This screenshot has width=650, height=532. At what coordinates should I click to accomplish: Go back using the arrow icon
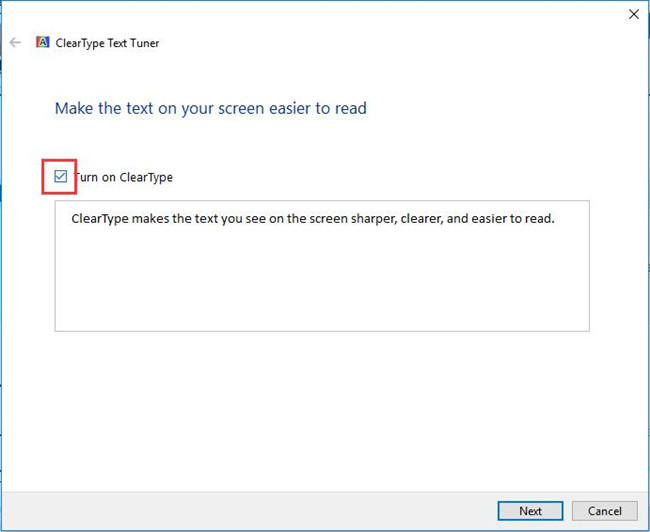[15, 42]
